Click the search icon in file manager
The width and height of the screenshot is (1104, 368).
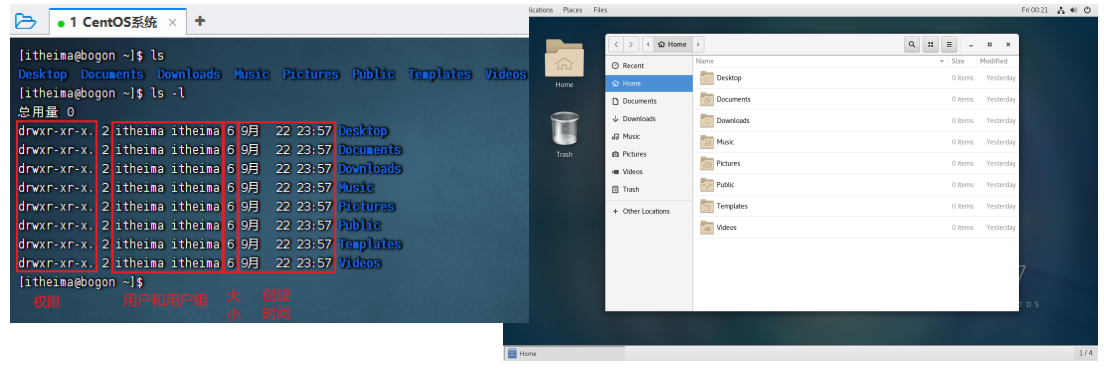pos(912,44)
